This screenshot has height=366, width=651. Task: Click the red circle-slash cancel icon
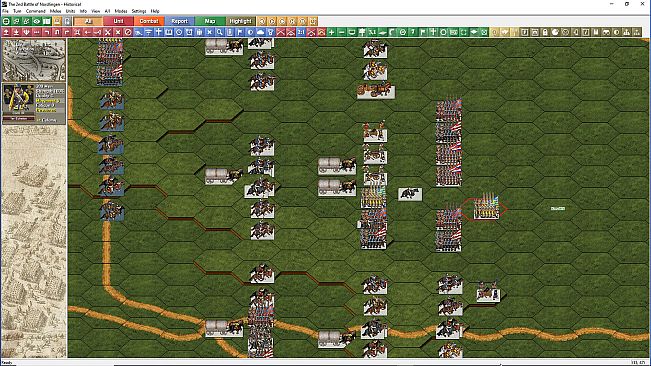point(128,32)
